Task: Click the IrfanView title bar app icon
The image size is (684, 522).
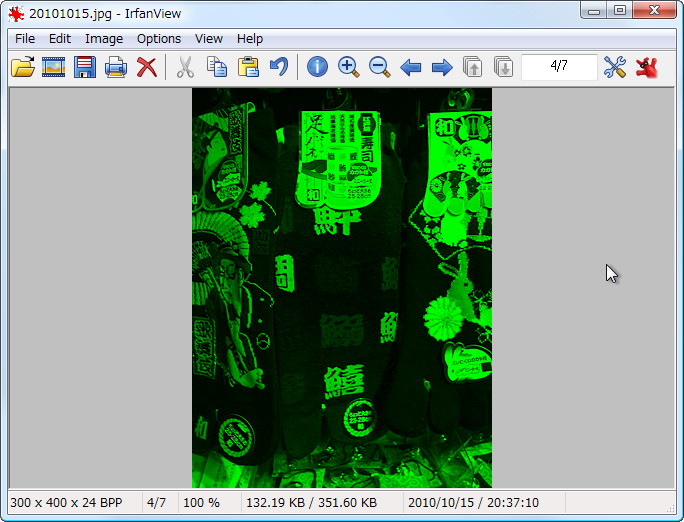Action: pos(17,14)
